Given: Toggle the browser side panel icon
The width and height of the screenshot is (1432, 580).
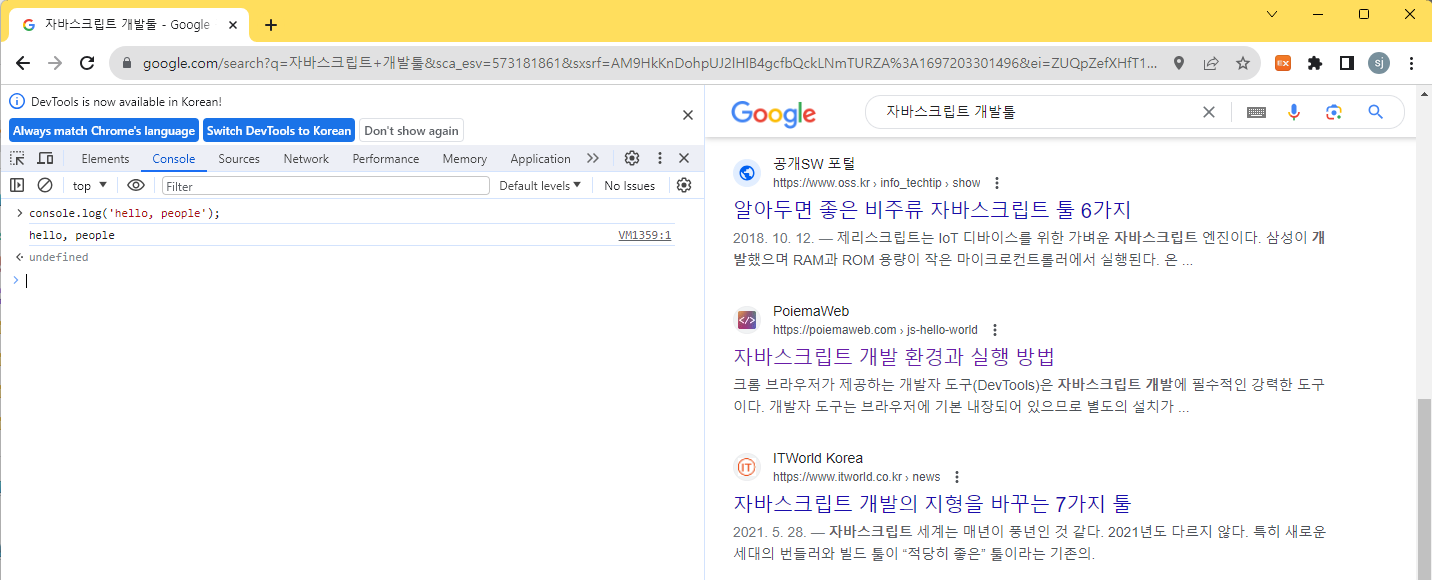Looking at the screenshot, I should 1347,63.
